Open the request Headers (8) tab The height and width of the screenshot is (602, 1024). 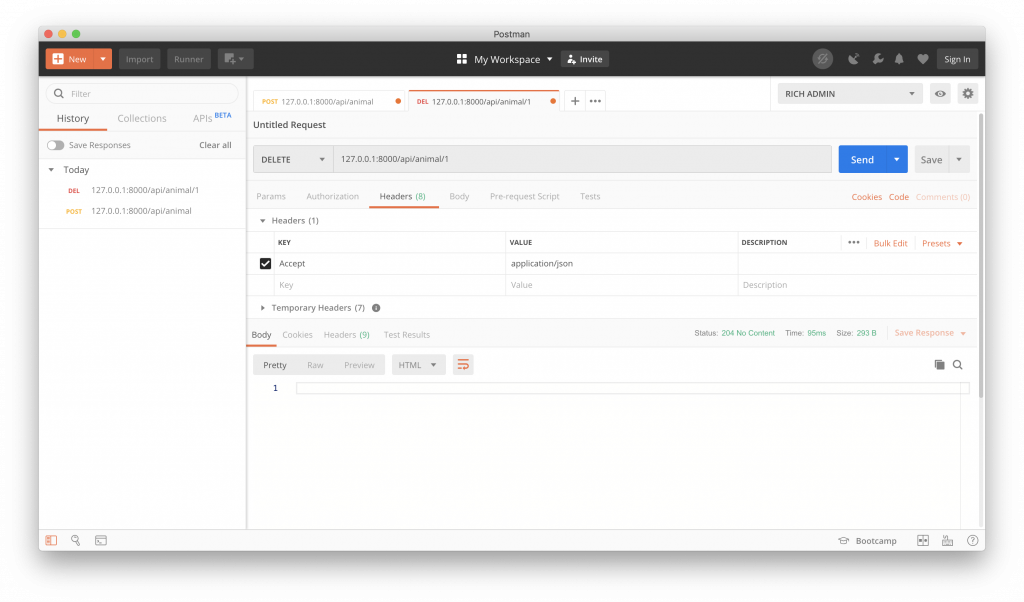tap(402, 197)
